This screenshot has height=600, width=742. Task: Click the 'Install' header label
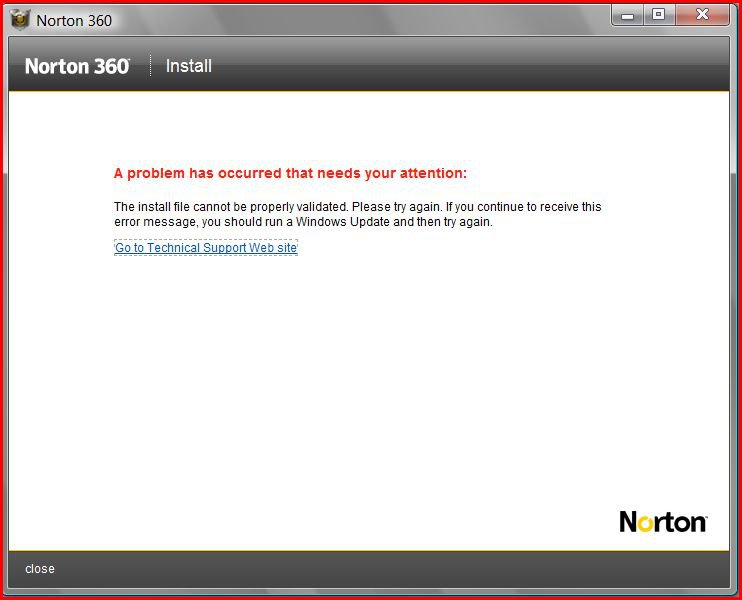(x=189, y=66)
